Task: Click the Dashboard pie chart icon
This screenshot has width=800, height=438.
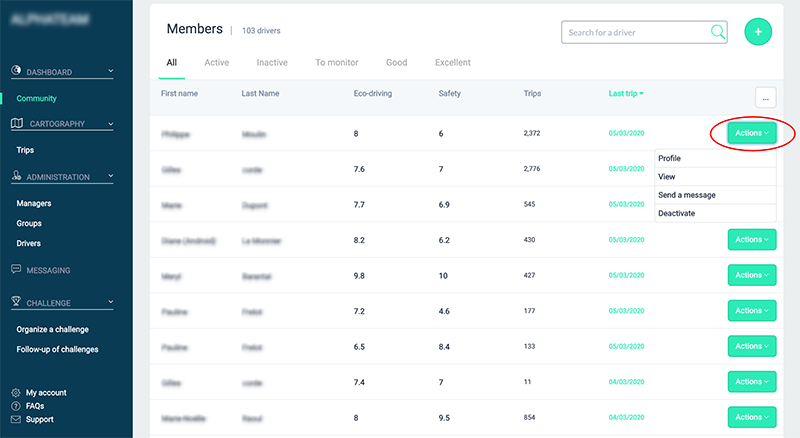Action: (17, 72)
